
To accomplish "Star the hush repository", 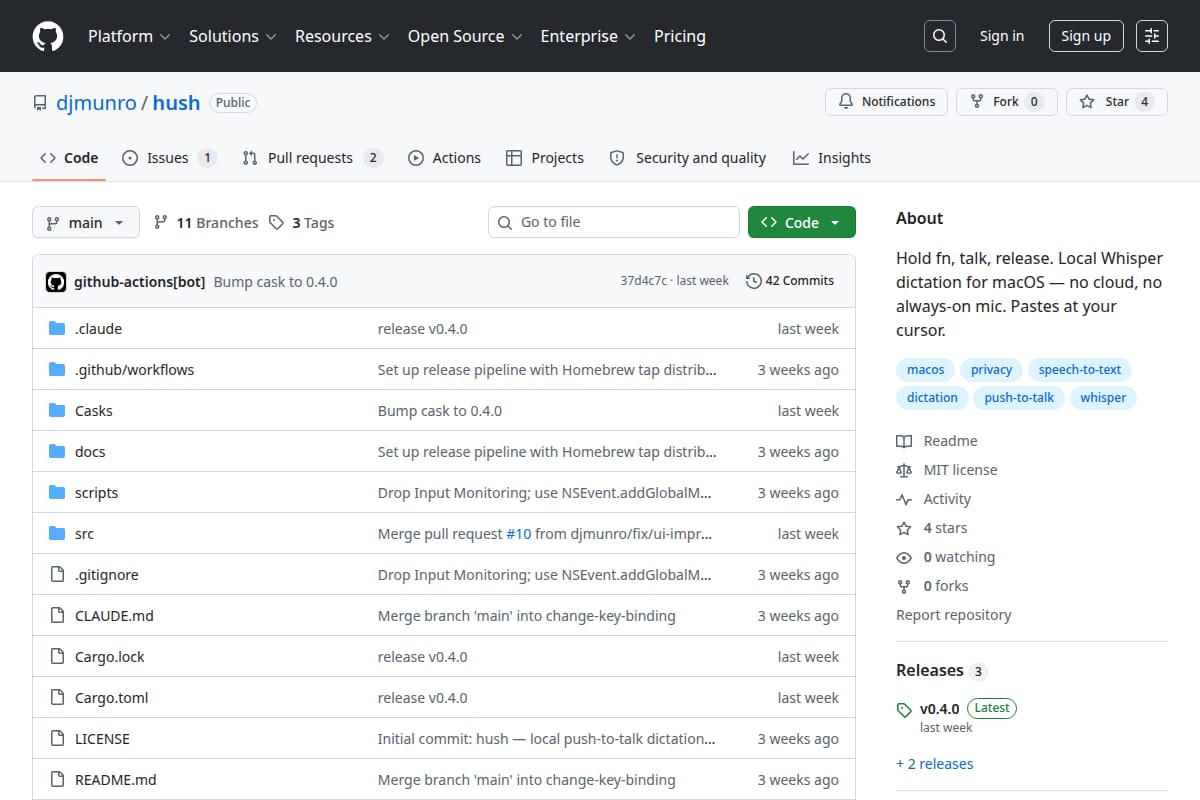I will [1117, 102].
